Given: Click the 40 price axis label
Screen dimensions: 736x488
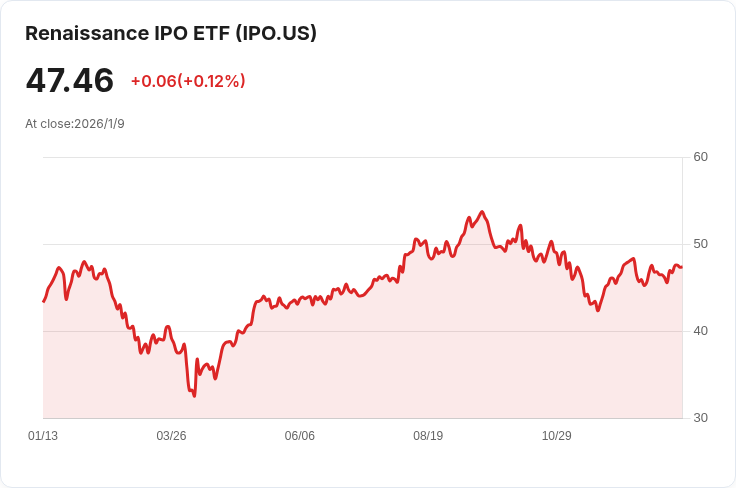Looking at the screenshot, I should tap(700, 331).
